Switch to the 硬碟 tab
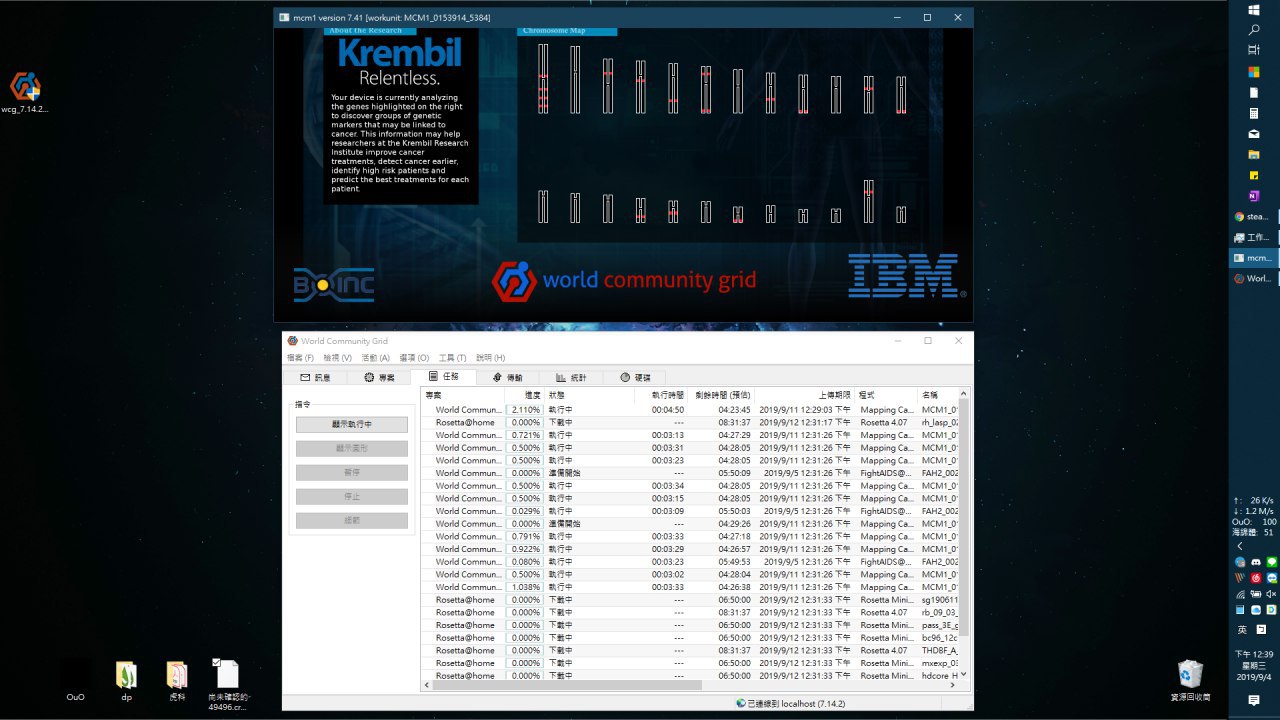This screenshot has width=1280, height=720. [635, 378]
